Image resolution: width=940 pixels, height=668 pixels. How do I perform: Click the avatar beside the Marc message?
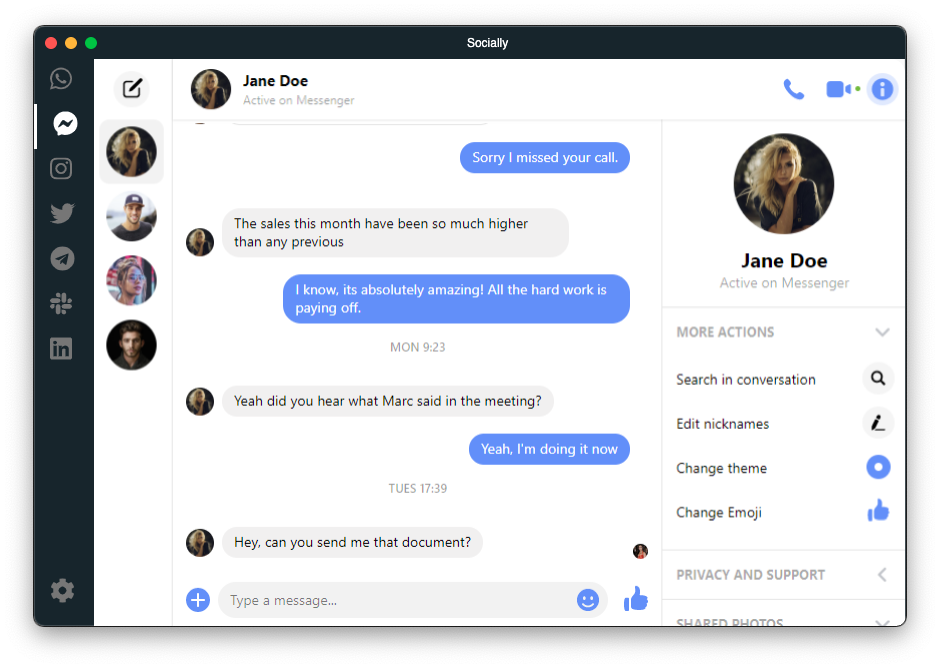[x=200, y=402]
